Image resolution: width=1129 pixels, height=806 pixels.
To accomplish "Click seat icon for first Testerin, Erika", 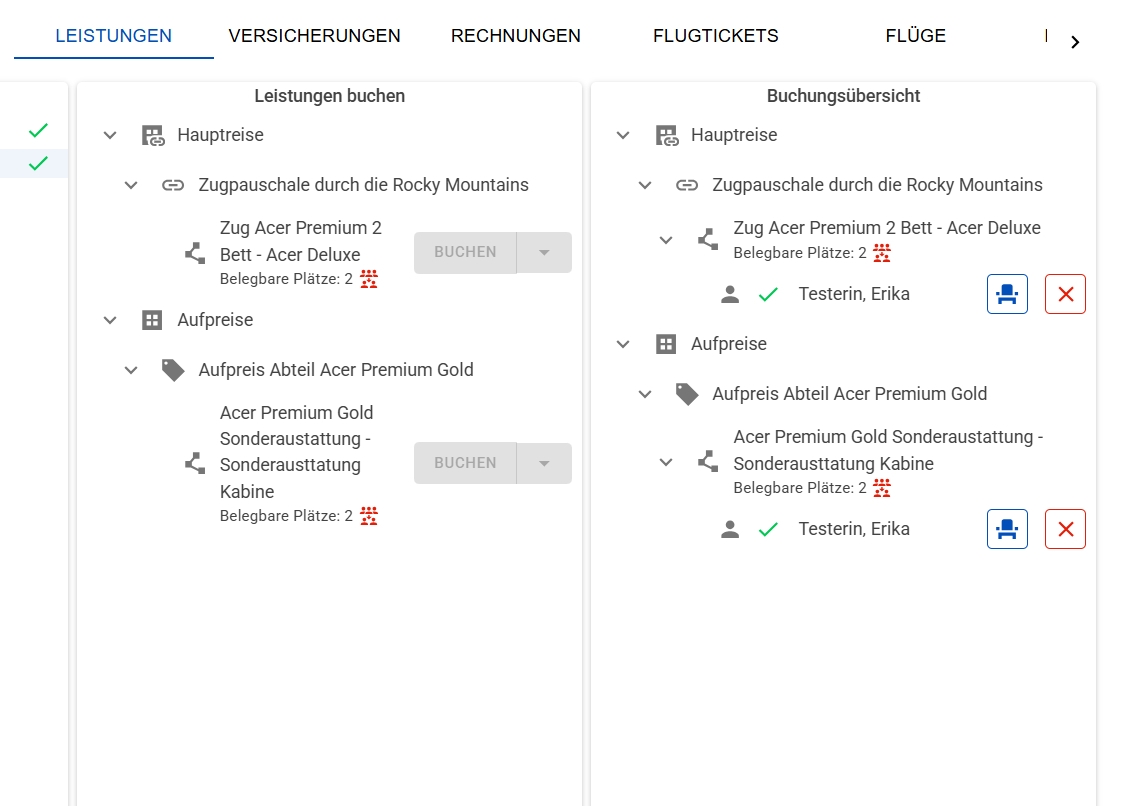I will point(1007,294).
